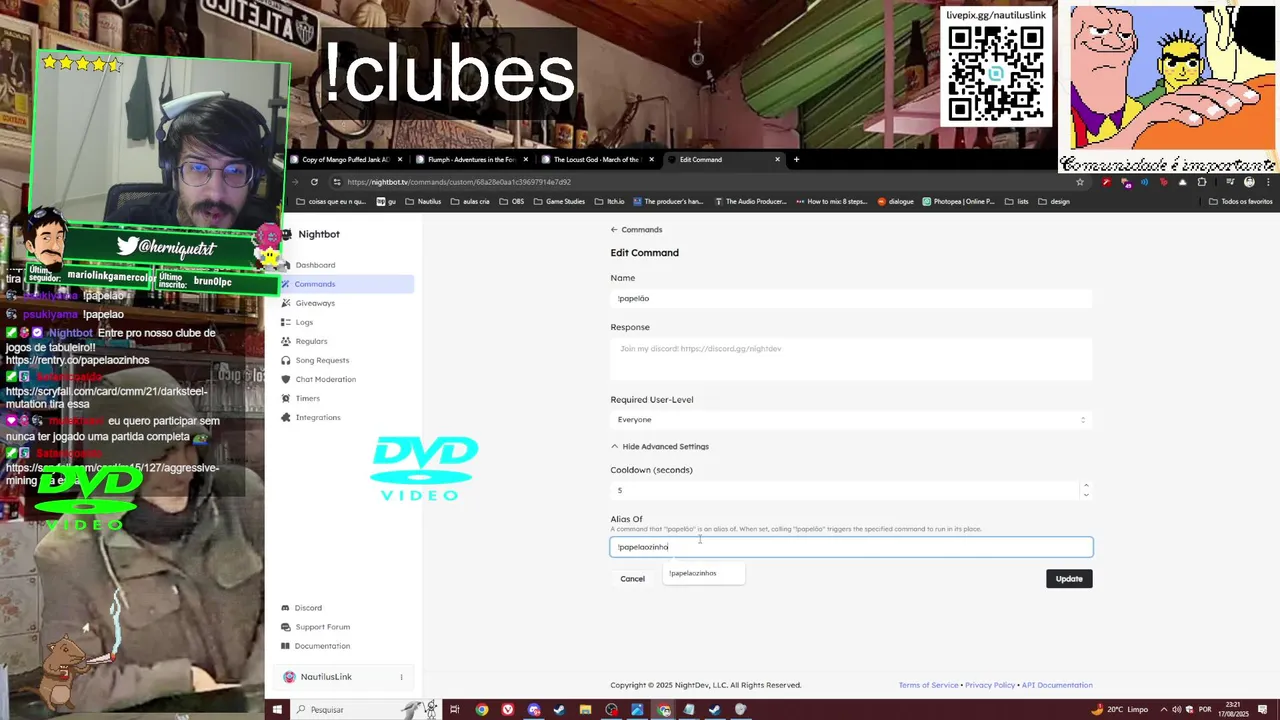
Task: Open the design bookmarks folder
Action: pyautogui.click(x=1053, y=201)
